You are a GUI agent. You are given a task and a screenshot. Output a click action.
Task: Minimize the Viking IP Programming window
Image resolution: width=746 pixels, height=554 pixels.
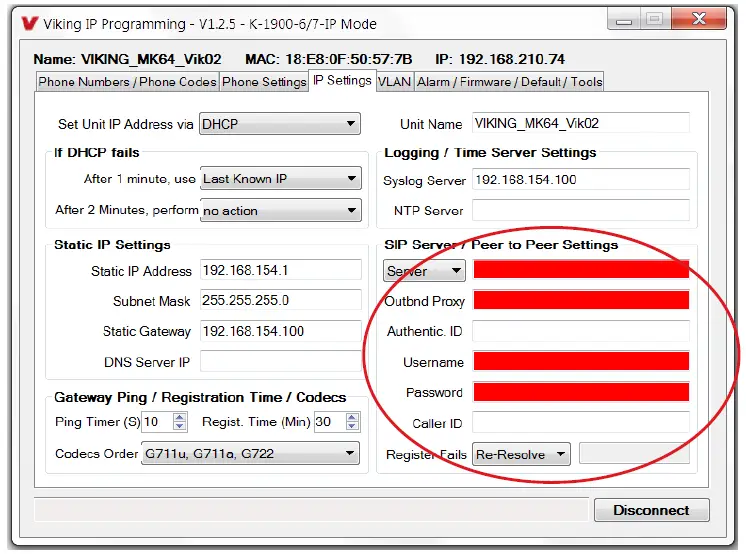pos(623,20)
